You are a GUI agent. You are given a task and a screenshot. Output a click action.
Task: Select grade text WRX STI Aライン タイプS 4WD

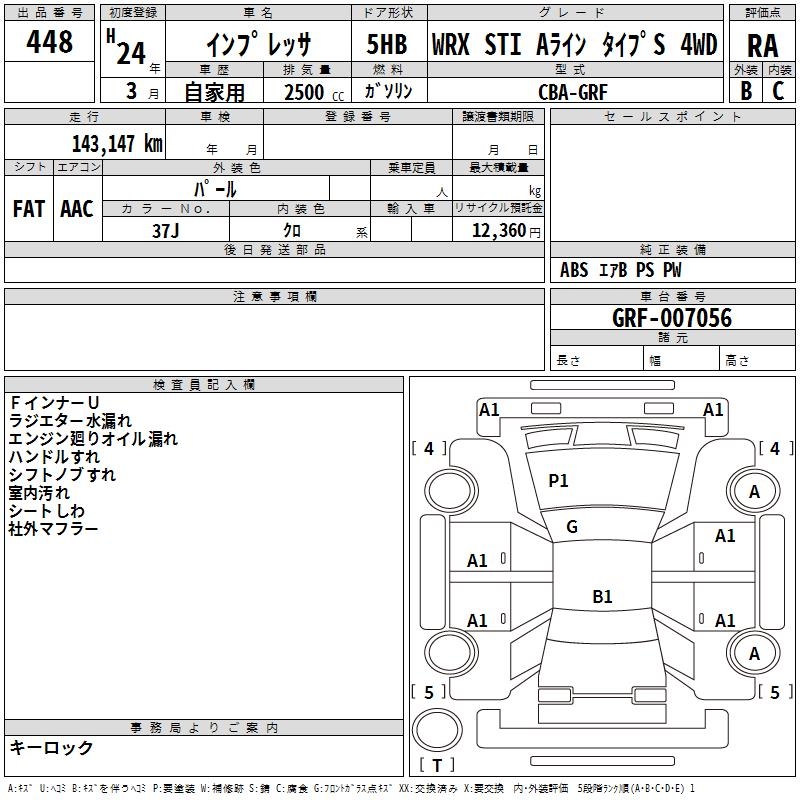point(574,44)
